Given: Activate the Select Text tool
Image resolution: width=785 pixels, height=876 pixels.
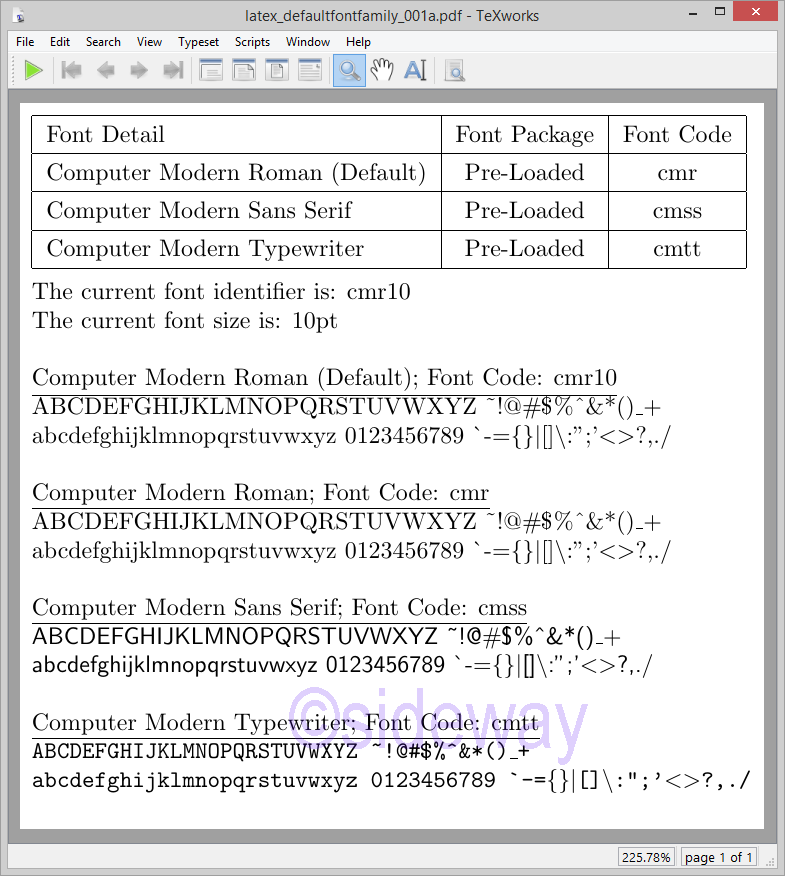Looking at the screenshot, I should tap(415, 71).
